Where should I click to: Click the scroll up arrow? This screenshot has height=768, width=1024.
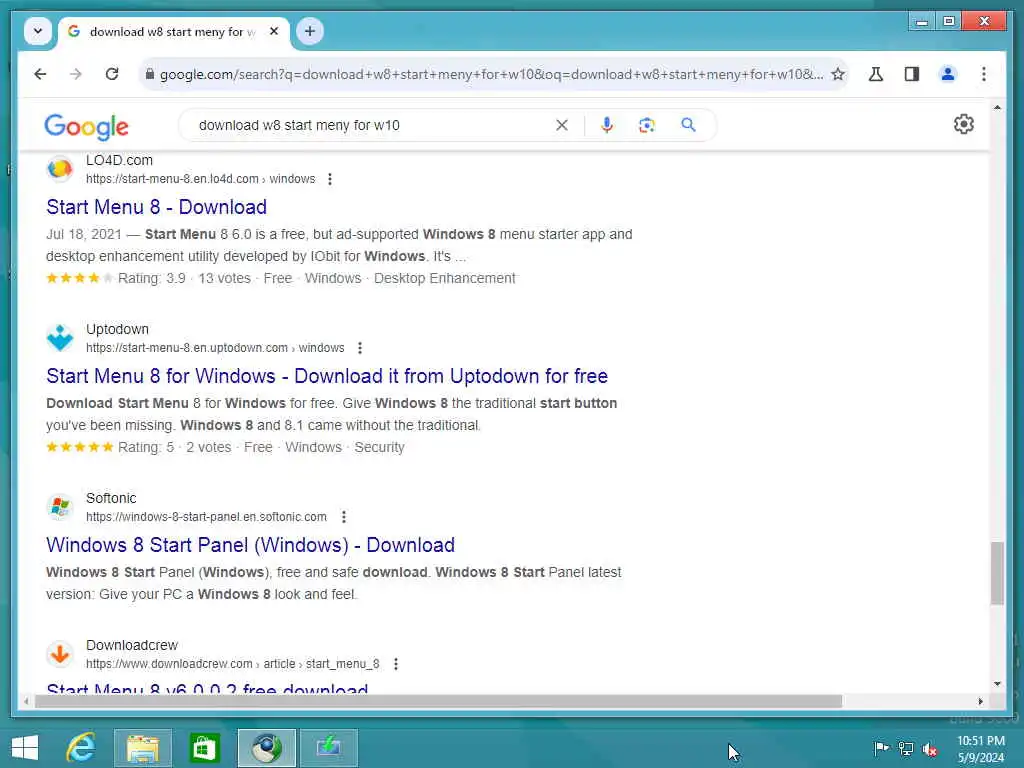coord(997,107)
